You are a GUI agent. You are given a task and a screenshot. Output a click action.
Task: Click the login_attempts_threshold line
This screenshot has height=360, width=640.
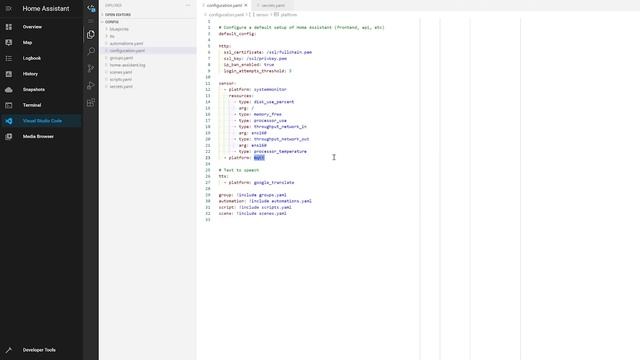click(258, 71)
